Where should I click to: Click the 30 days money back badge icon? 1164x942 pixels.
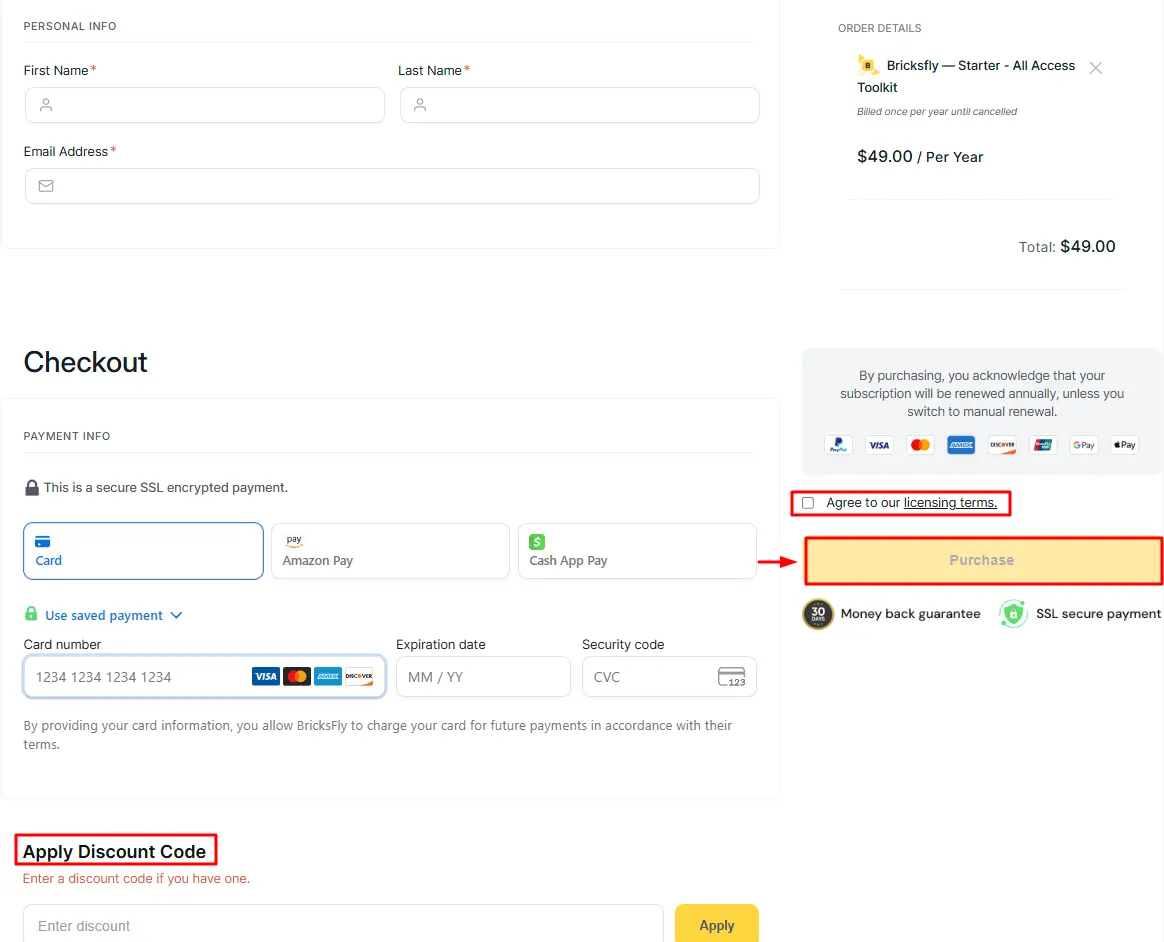(818, 614)
